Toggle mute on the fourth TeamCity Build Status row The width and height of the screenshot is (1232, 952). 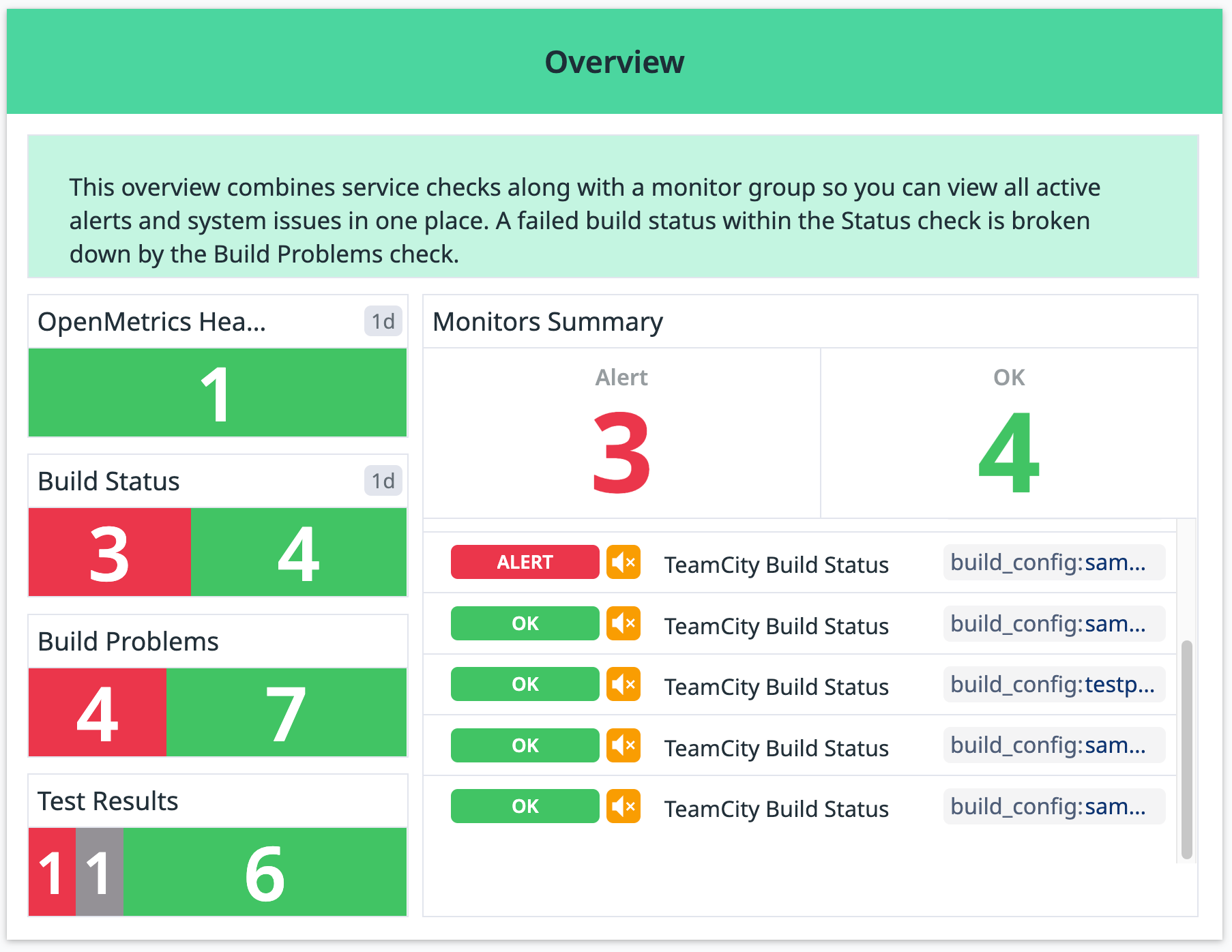point(623,745)
